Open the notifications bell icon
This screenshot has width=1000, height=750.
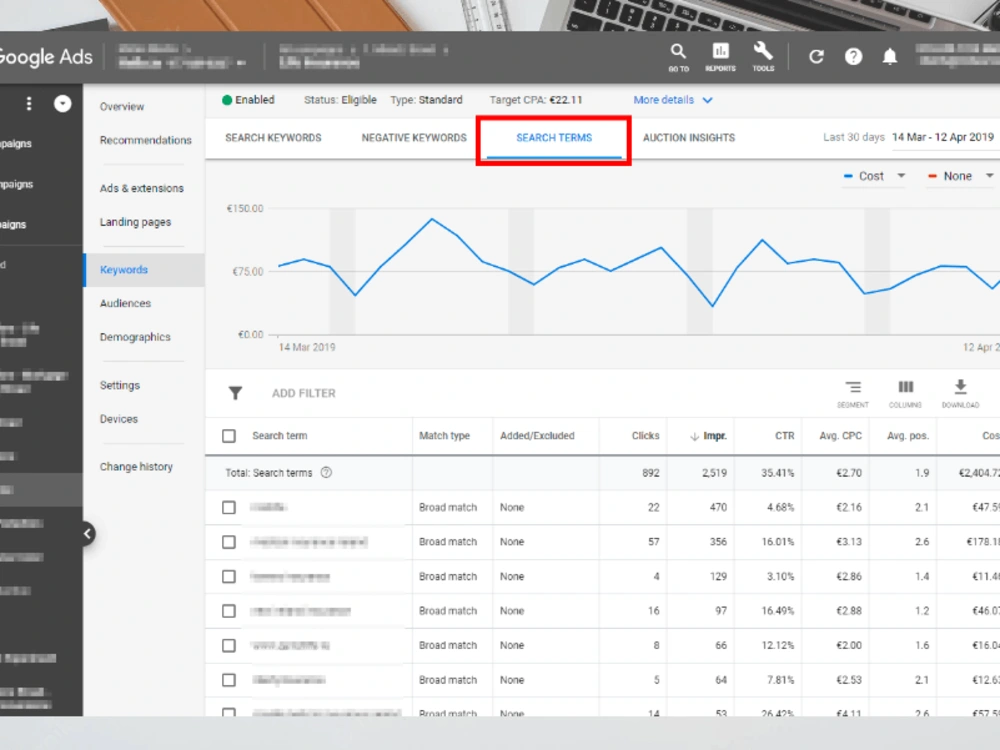(x=890, y=57)
